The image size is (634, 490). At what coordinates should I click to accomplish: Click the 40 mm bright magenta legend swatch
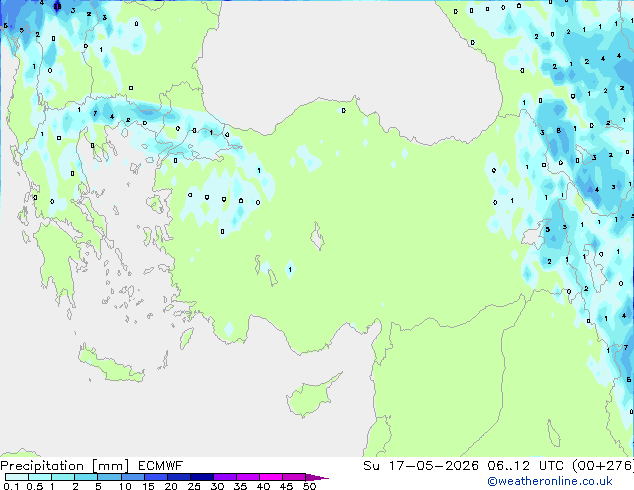[271, 477]
